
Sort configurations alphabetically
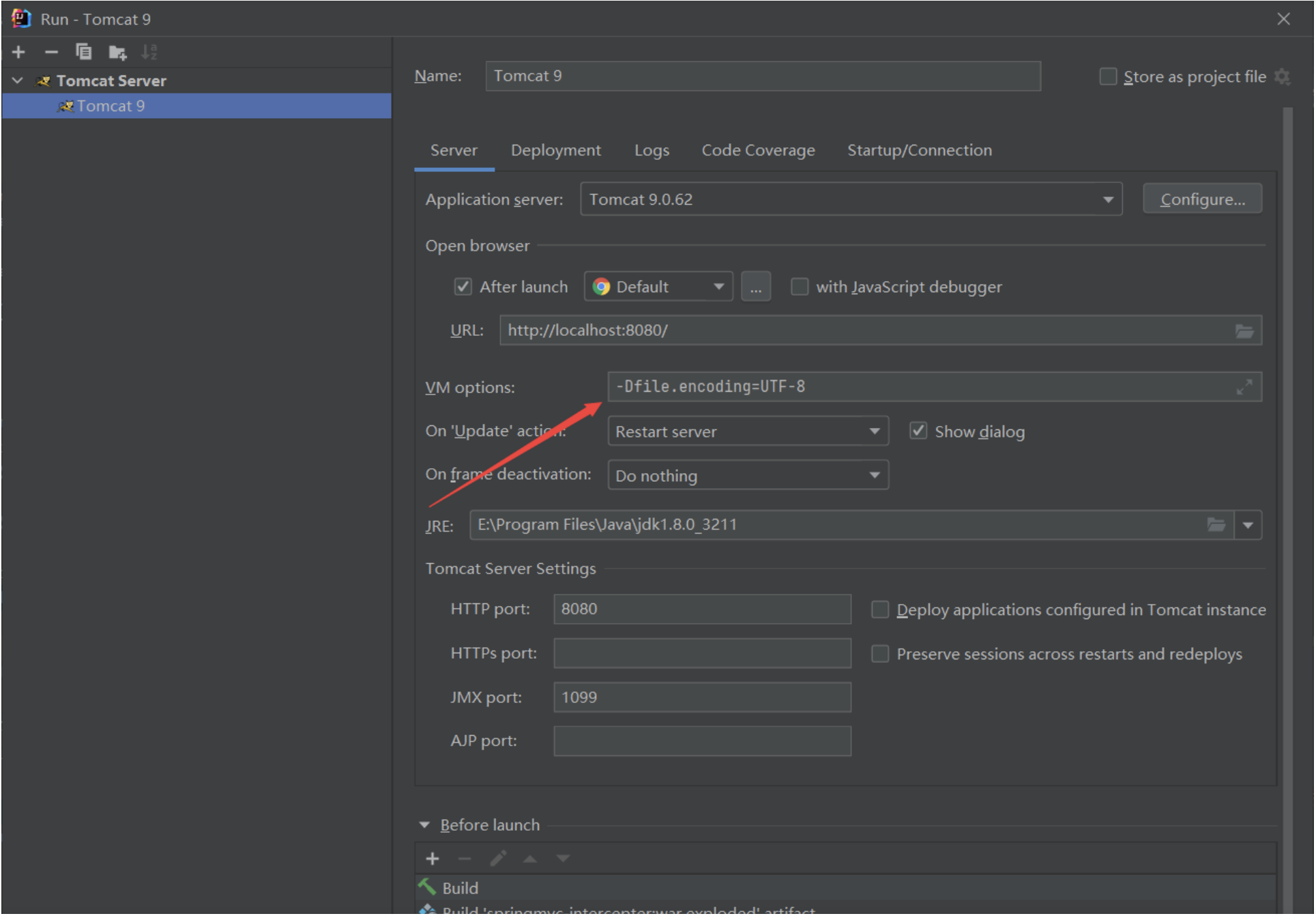pyautogui.click(x=149, y=52)
